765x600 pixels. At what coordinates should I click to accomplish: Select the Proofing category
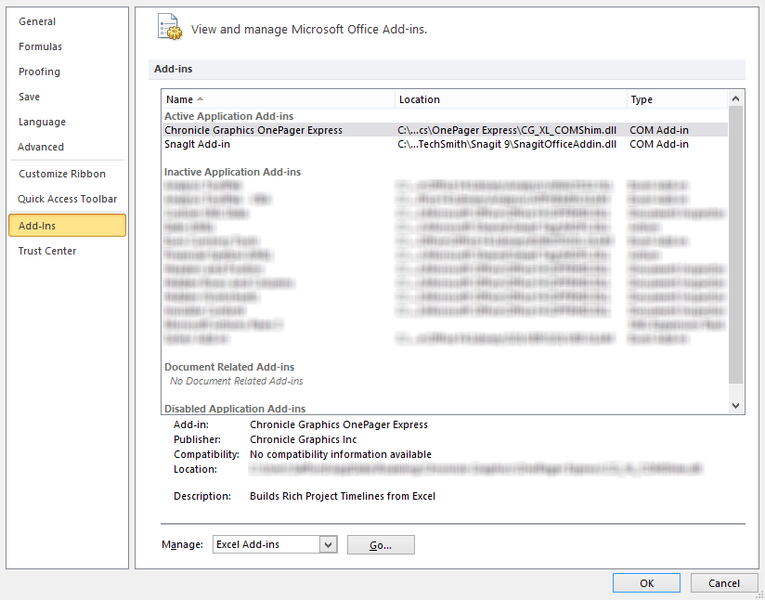39,72
